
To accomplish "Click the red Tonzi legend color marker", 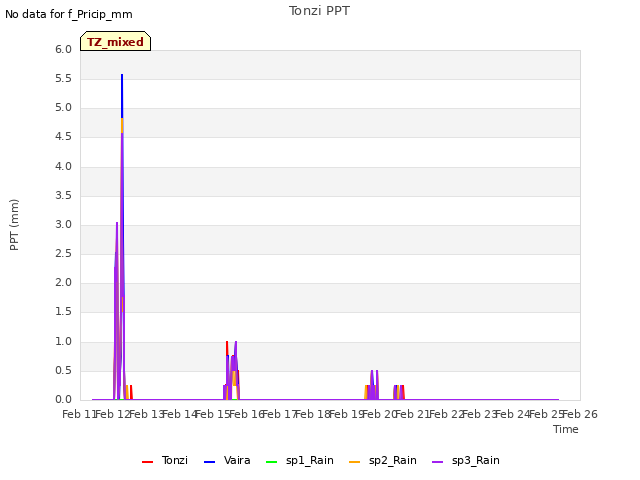I will 147,462.
